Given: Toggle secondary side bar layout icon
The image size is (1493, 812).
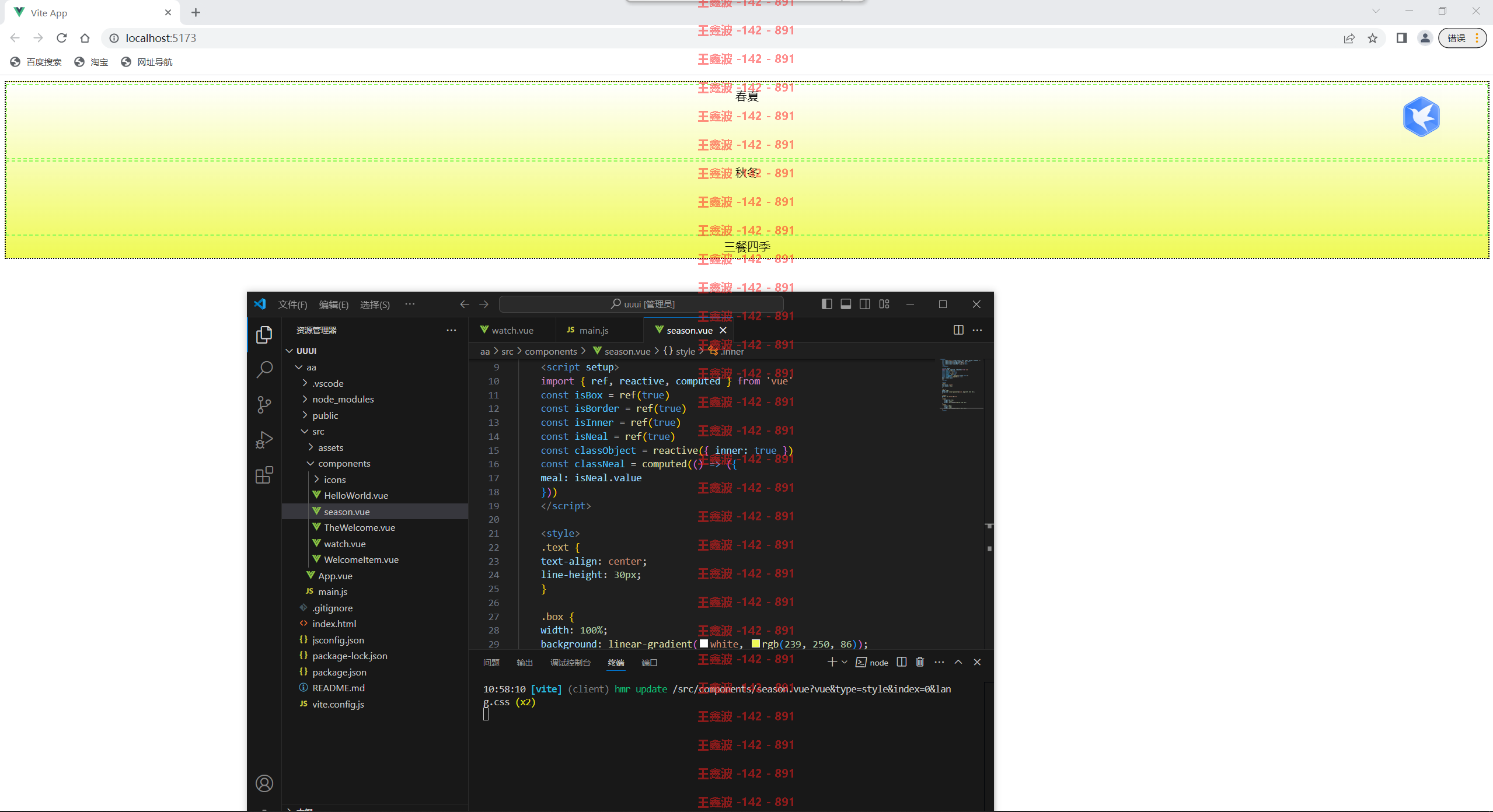Looking at the screenshot, I should coord(865,304).
